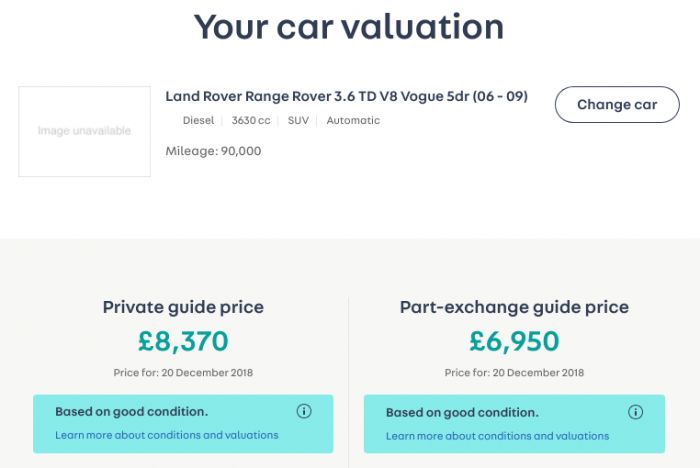Click the Diesel fuel type label
700x468 pixels.
[x=198, y=121]
